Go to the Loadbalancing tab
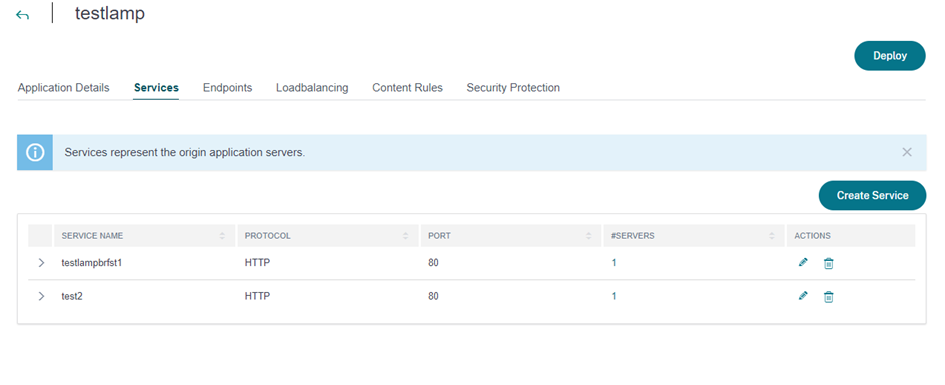The width and height of the screenshot is (945, 385). [312, 88]
